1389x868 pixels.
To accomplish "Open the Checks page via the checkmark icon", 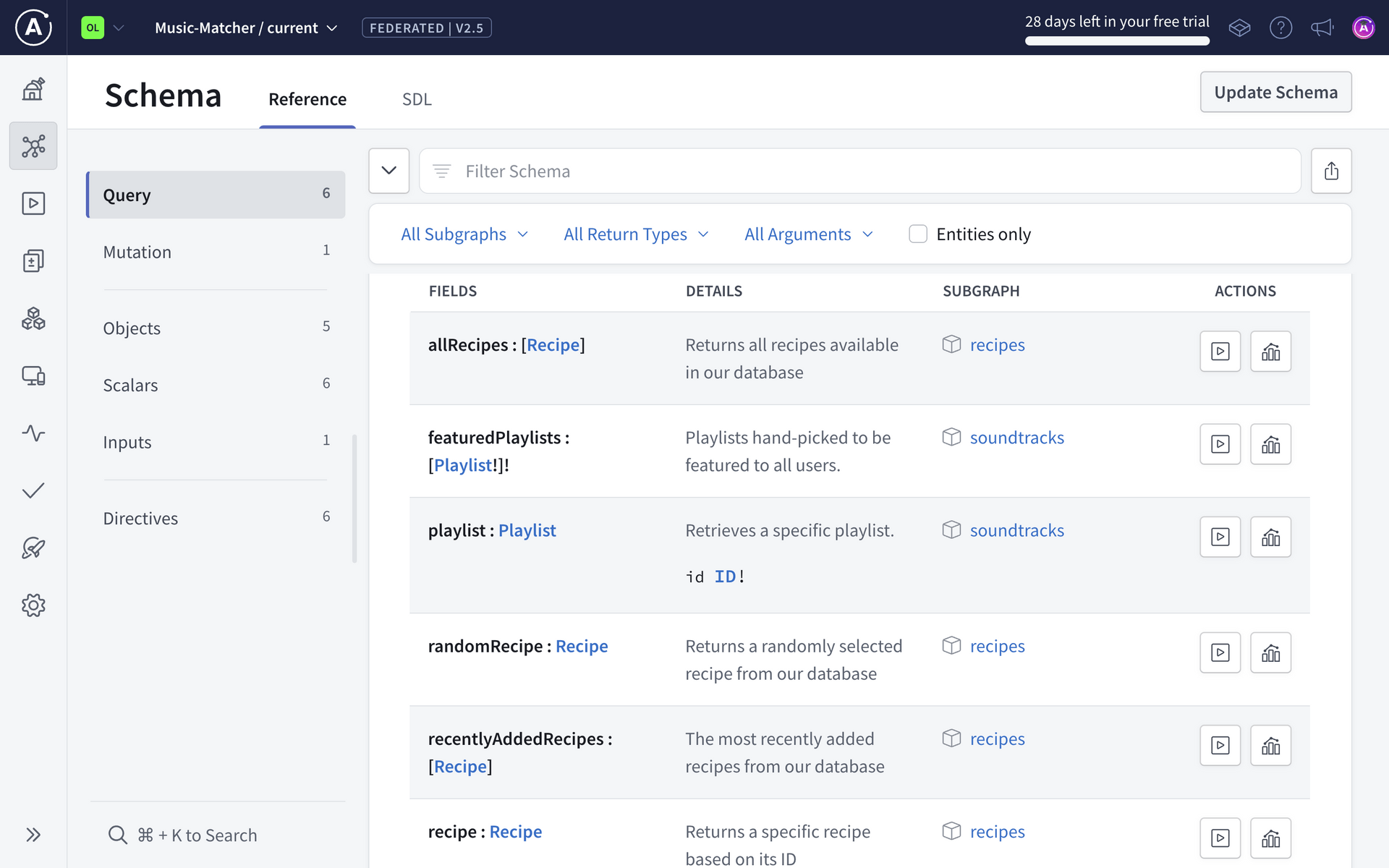I will pyautogui.click(x=33, y=490).
